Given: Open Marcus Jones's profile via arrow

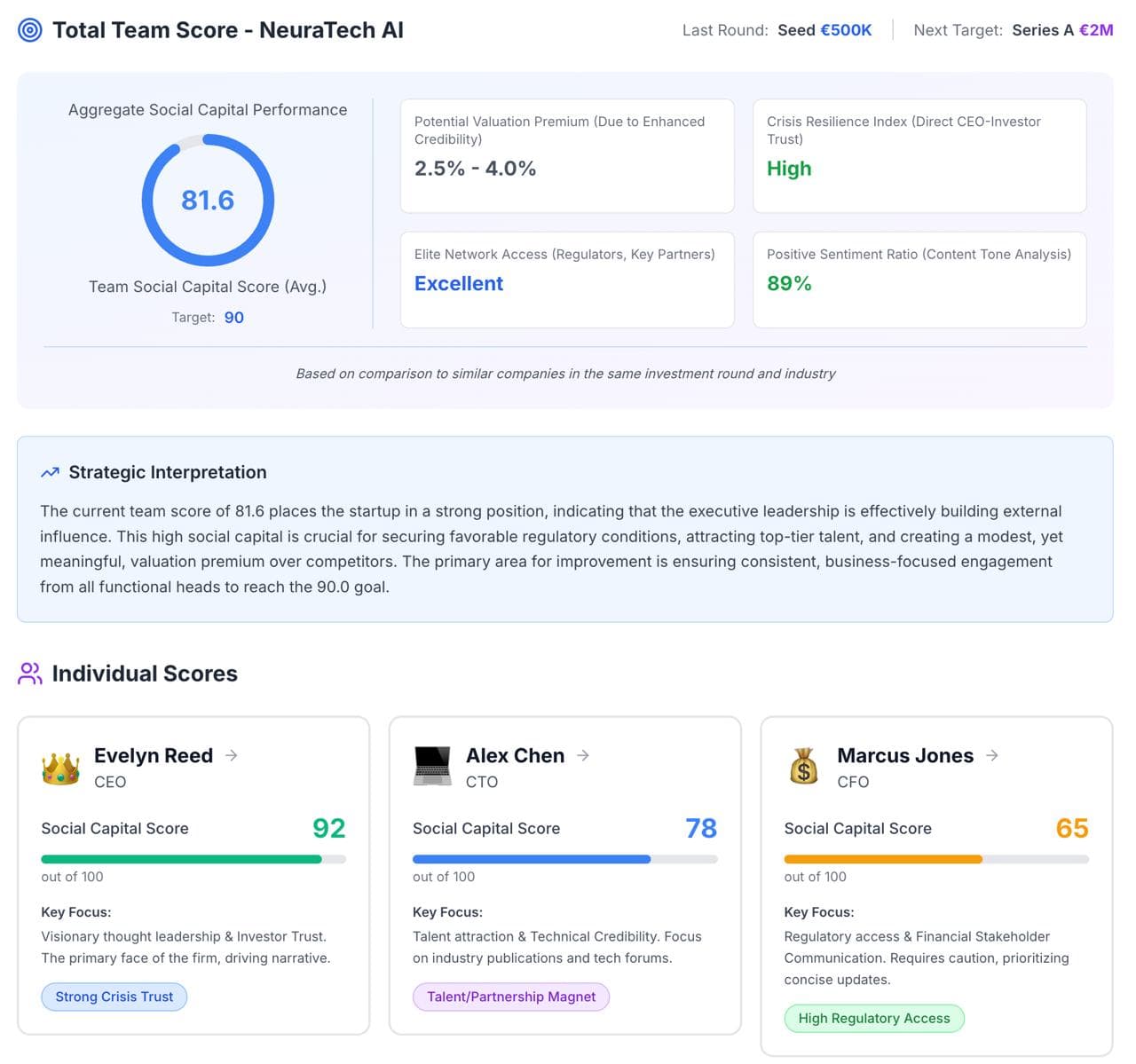Looking at the screenshot, I should pos(991,756).
